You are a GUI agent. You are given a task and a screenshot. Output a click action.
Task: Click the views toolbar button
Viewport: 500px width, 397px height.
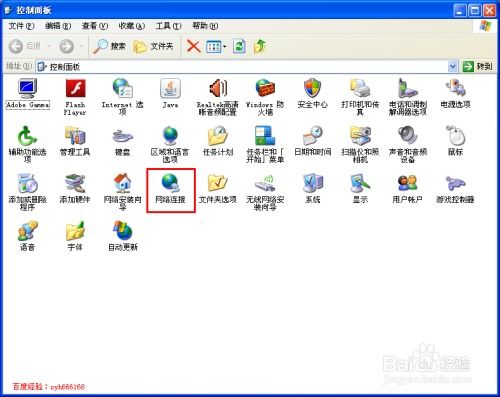(x=213, y=47)
